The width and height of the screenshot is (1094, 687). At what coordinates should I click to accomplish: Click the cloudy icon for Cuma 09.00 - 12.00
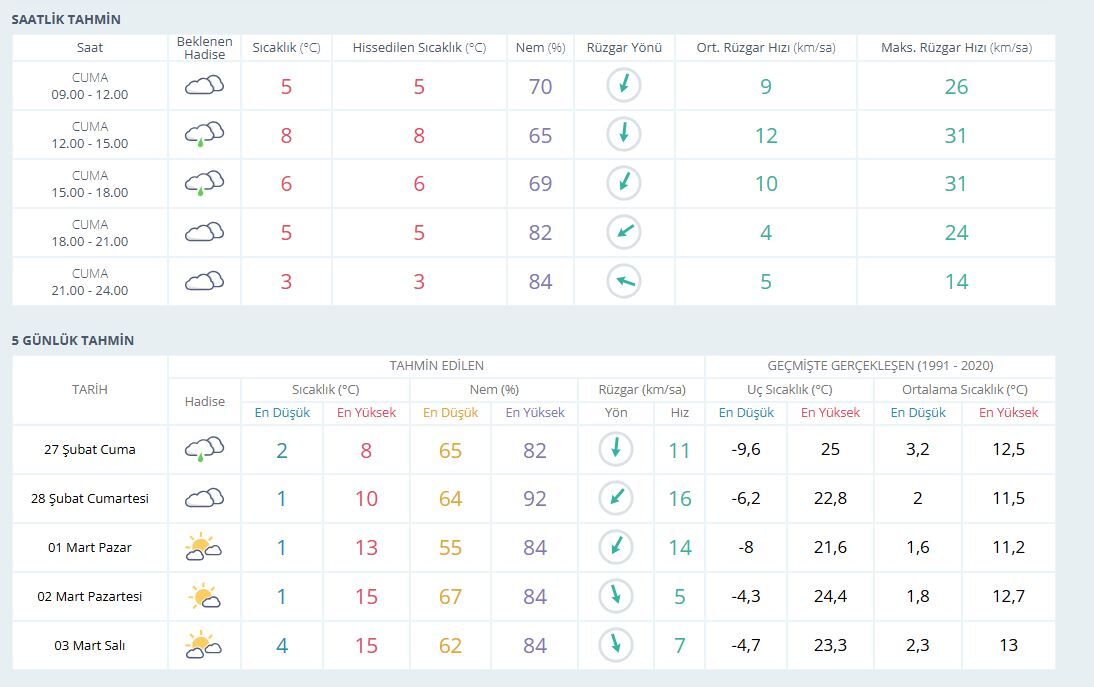(204, 86)
